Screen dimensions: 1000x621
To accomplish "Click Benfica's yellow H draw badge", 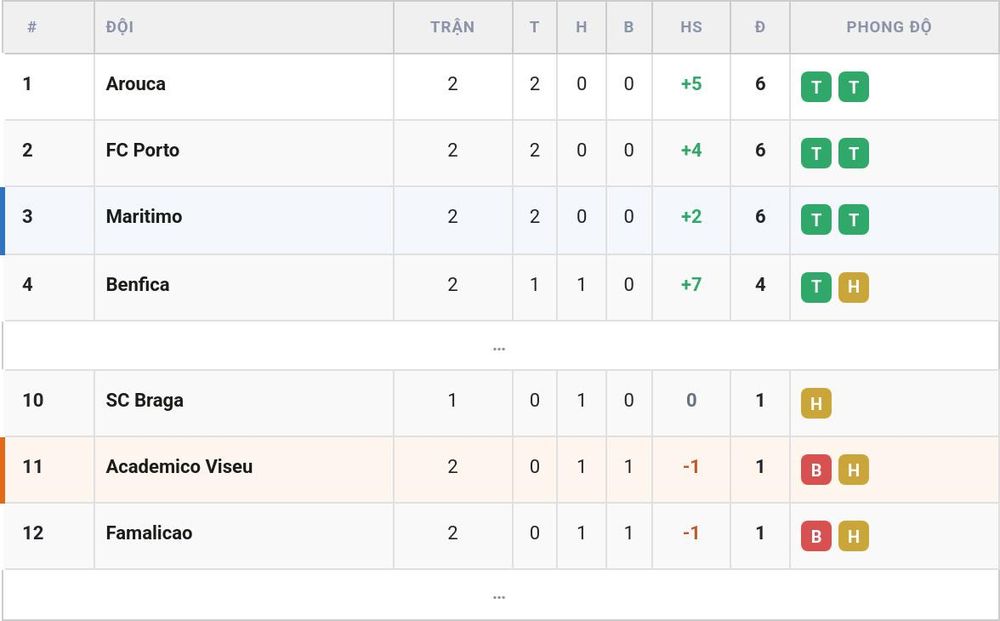I will point(853,287).
